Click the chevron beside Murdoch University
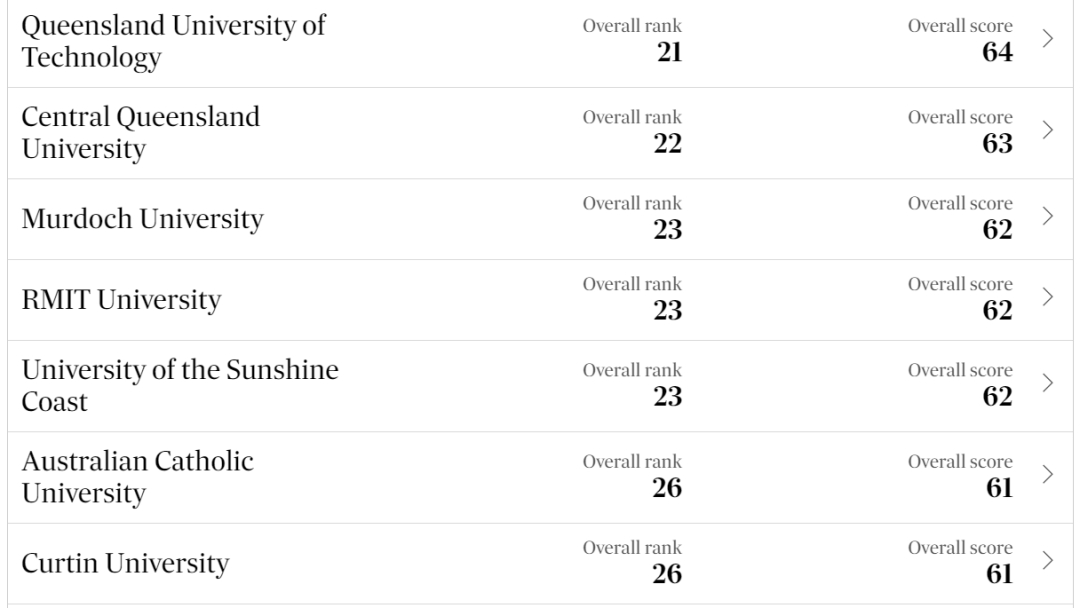Image resolution: width=1080 pixels, height=608 pixels. (1047, 216)
